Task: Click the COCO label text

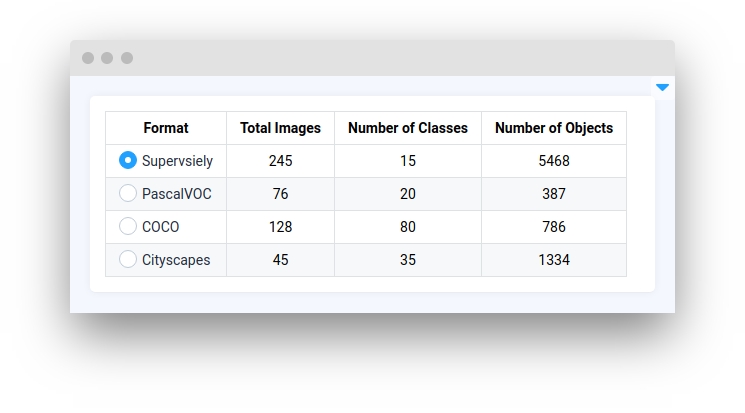Action: pyautogui.click(x=161, y=227)
